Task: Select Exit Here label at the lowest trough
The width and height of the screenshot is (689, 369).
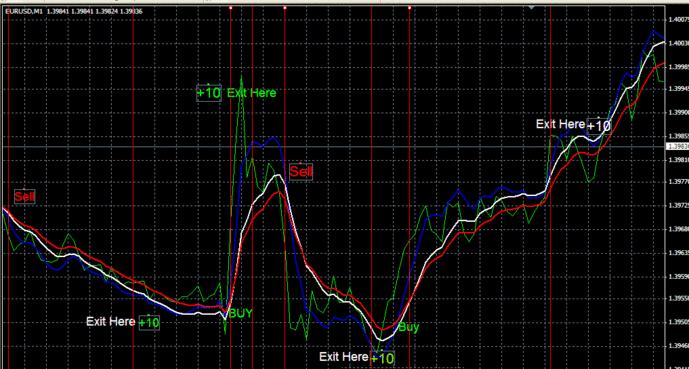Action: point(344,357)
